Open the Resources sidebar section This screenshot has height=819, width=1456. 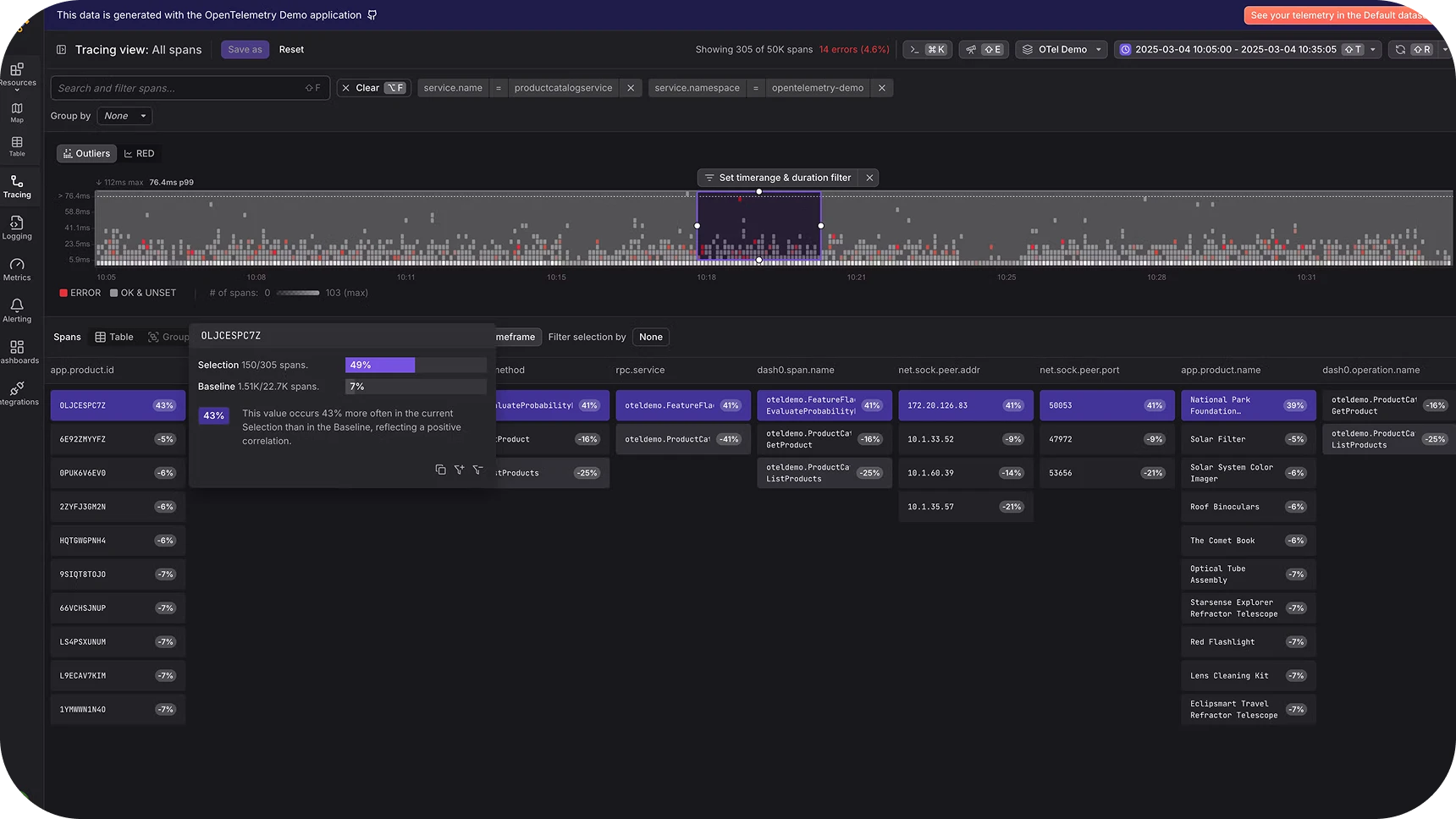pos(17,74)
